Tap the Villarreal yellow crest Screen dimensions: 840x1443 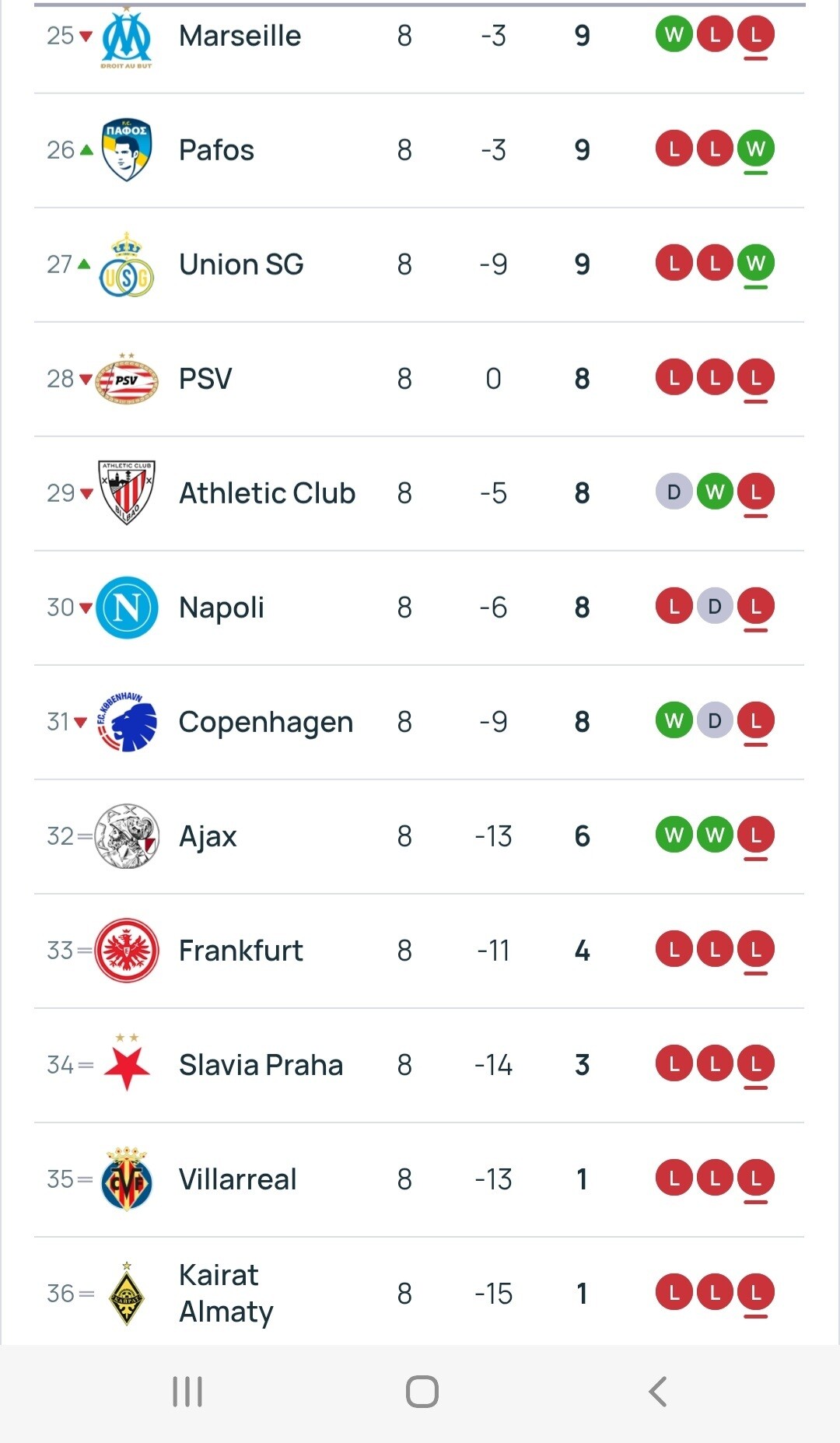point(127,1179)
